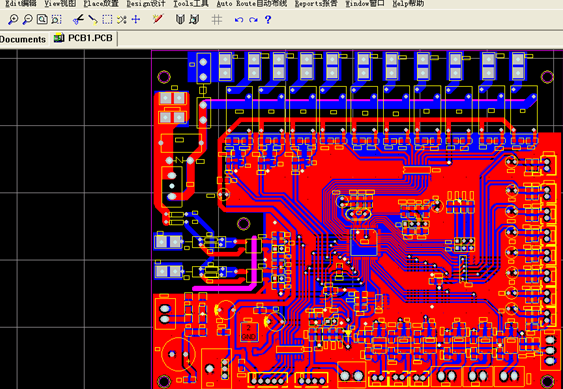The height and width of the screenshot is (389, 563).
Task: Open the help question mark icon
Action: click(x=268, y=19)
